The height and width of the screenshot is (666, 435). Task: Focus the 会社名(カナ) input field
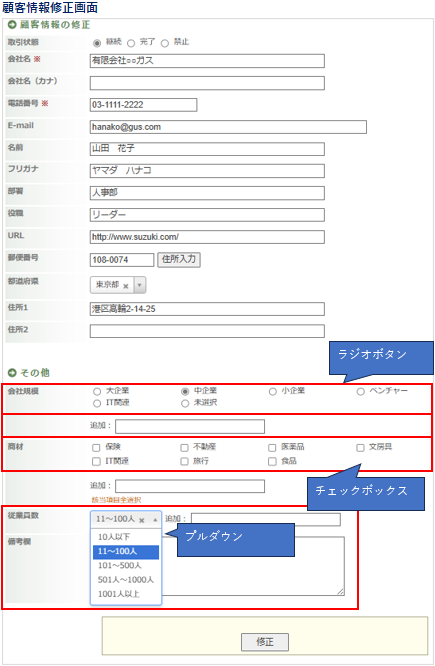[x=207, y=83]
